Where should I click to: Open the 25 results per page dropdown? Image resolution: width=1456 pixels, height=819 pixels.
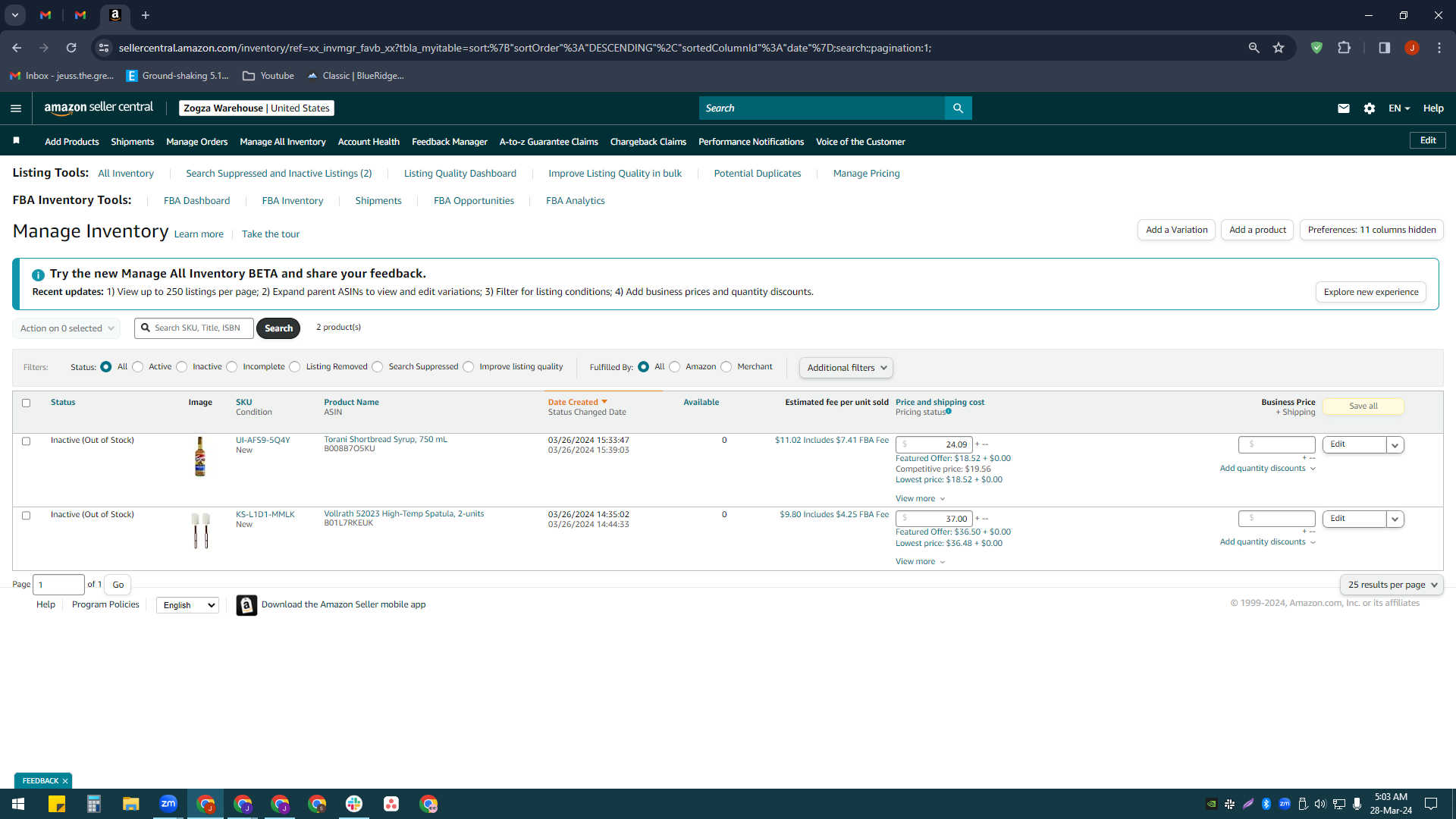click(x=1392, y=585)
